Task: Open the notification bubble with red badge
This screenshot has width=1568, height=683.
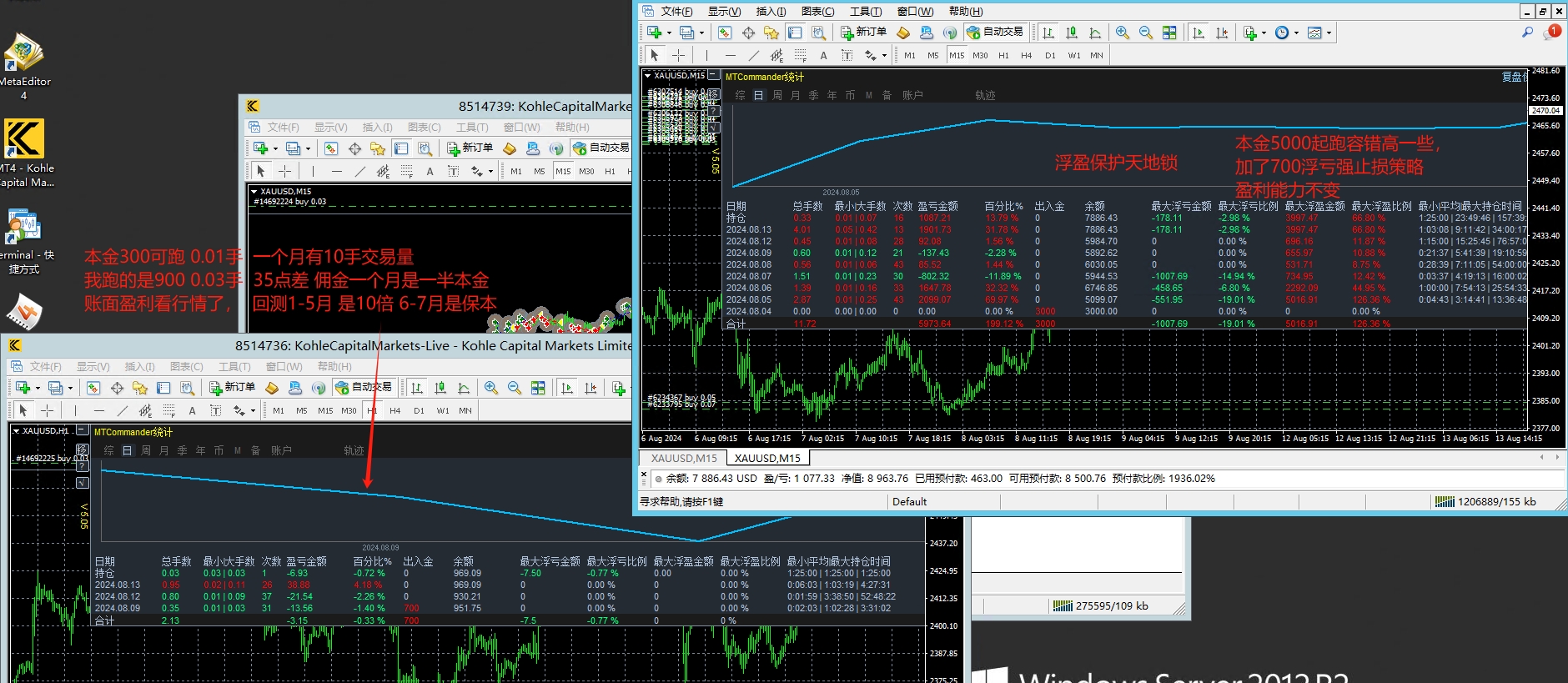Action: (x=1552, y=33)
